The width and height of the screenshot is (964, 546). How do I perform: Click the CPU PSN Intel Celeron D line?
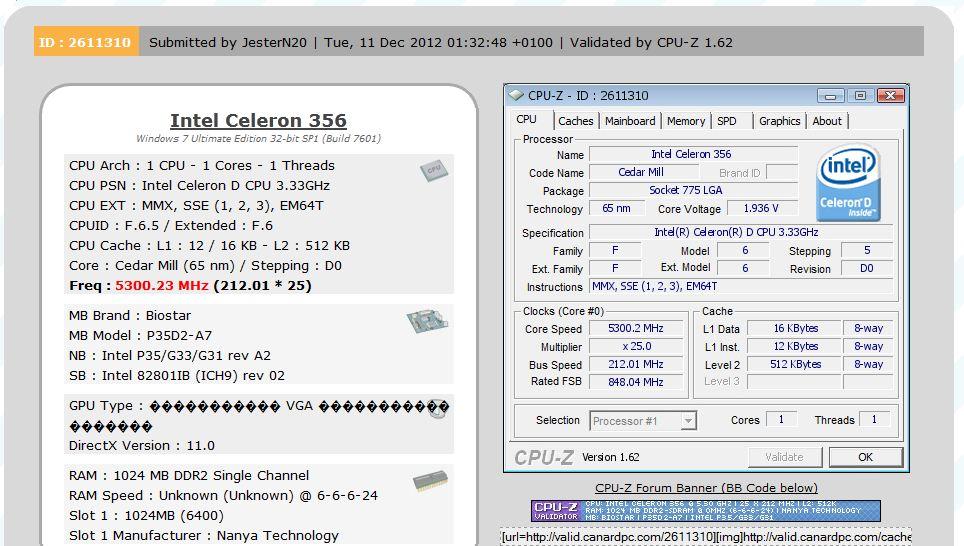199,186
